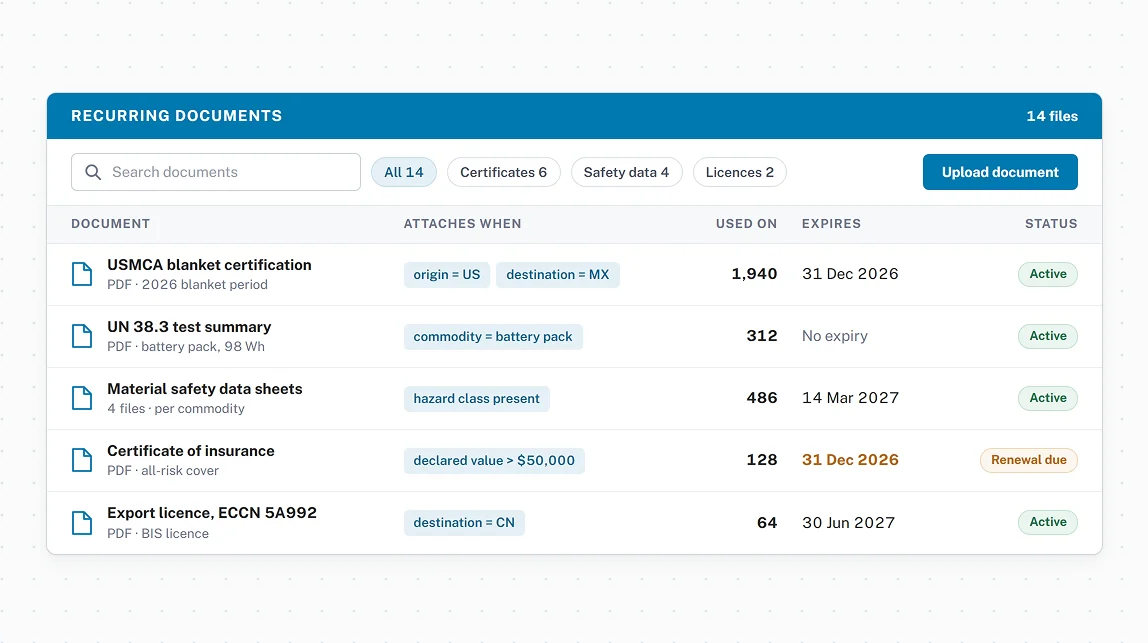Click the 14 files count in header
1148x643 pixels.
1052,116
